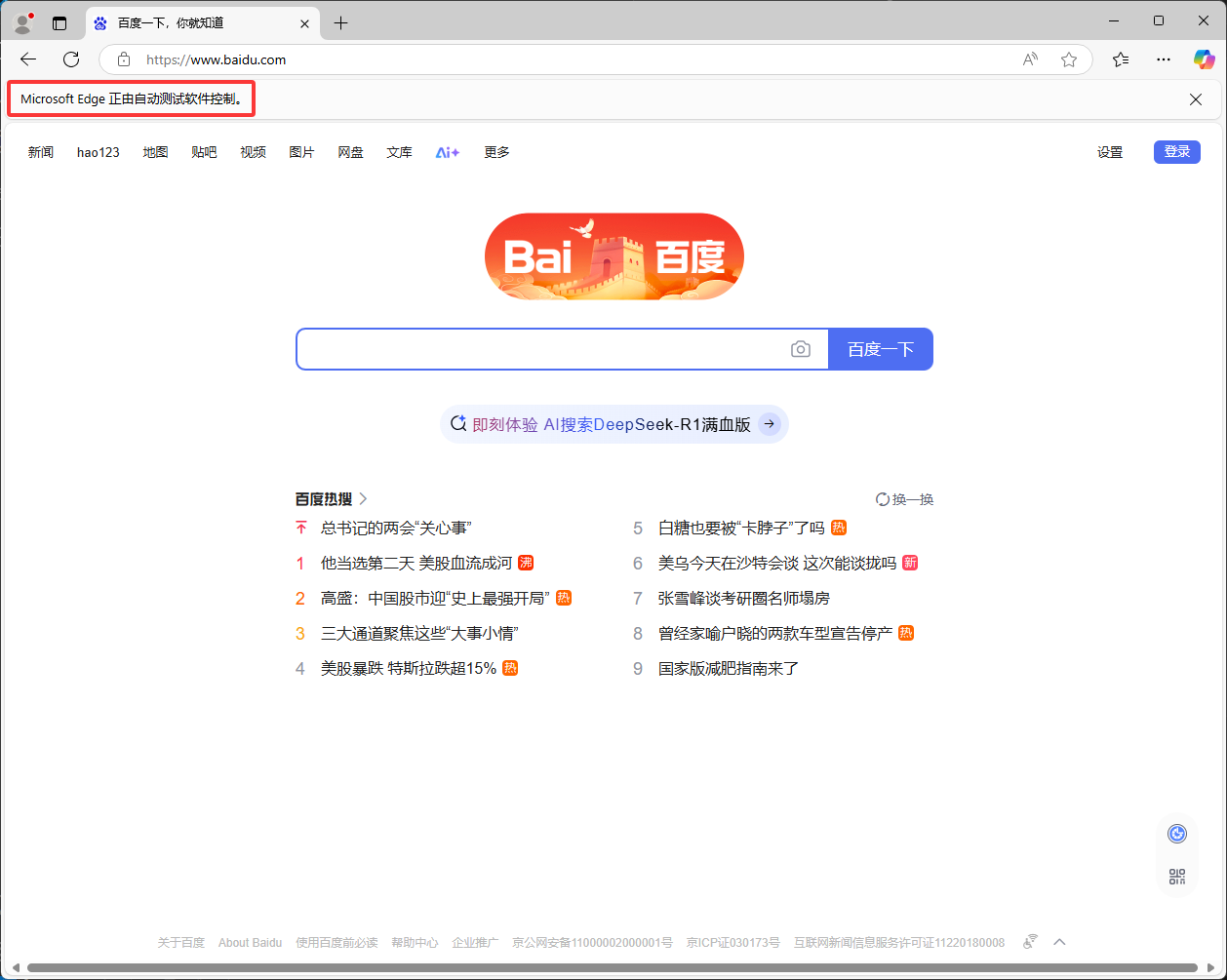Click the Baidu logo image

coord(614,256)
